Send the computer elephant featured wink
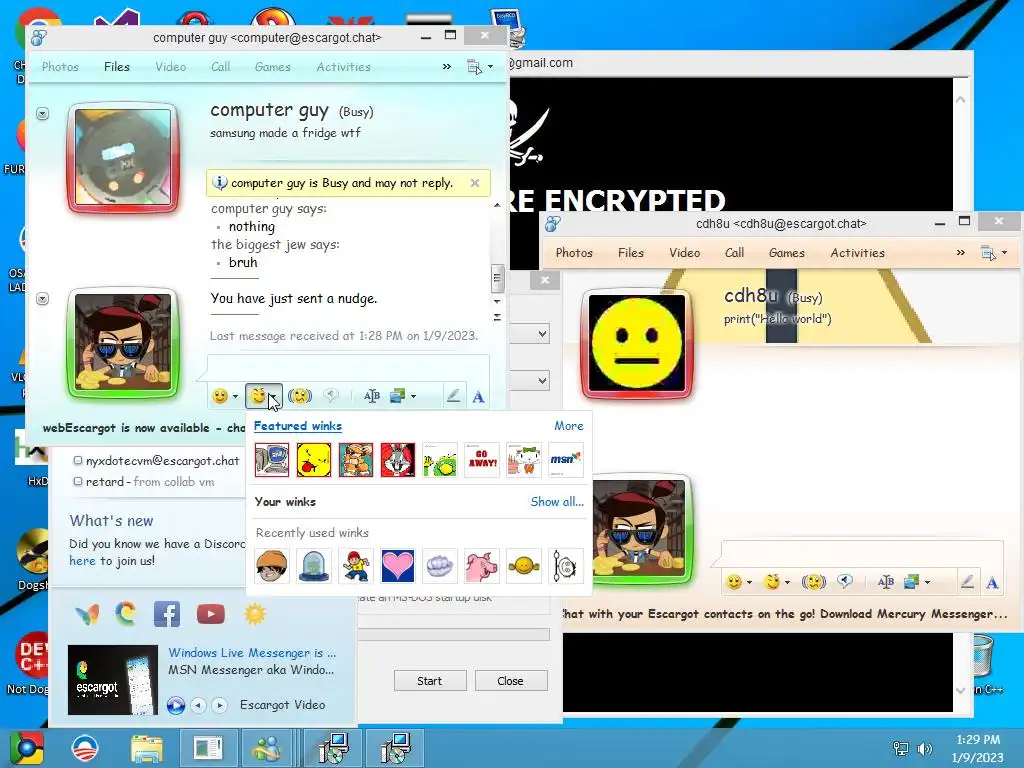Image resolution: width=1024 pixels, height=768 pixels. (272, 460)
